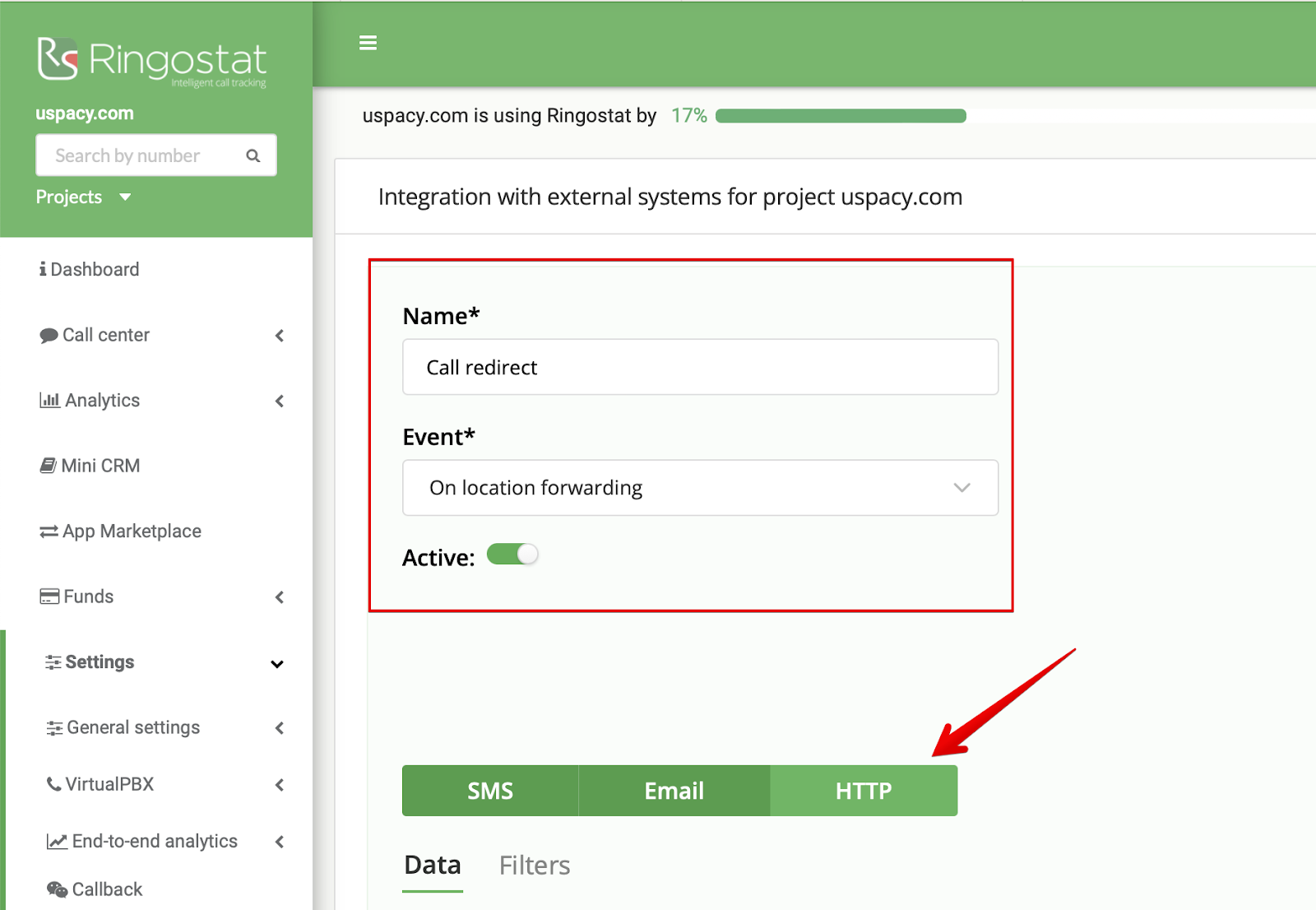1316x910 pixels.
Task: Collapse the Settings section chevron
Action: (x=277, y=664)
